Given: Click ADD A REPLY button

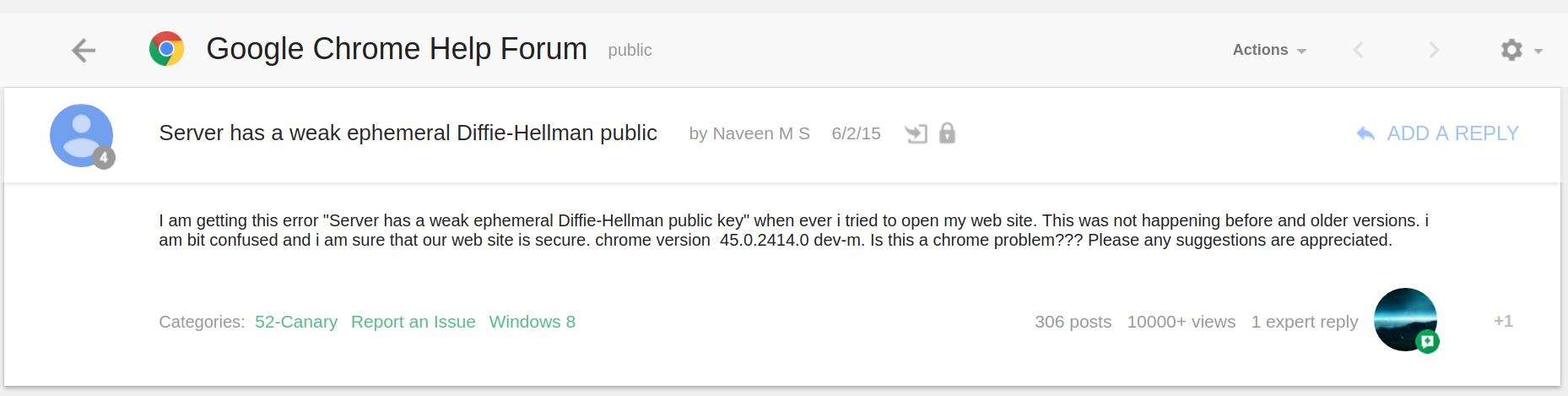Looking at the screenshot, I should 1452,133.
